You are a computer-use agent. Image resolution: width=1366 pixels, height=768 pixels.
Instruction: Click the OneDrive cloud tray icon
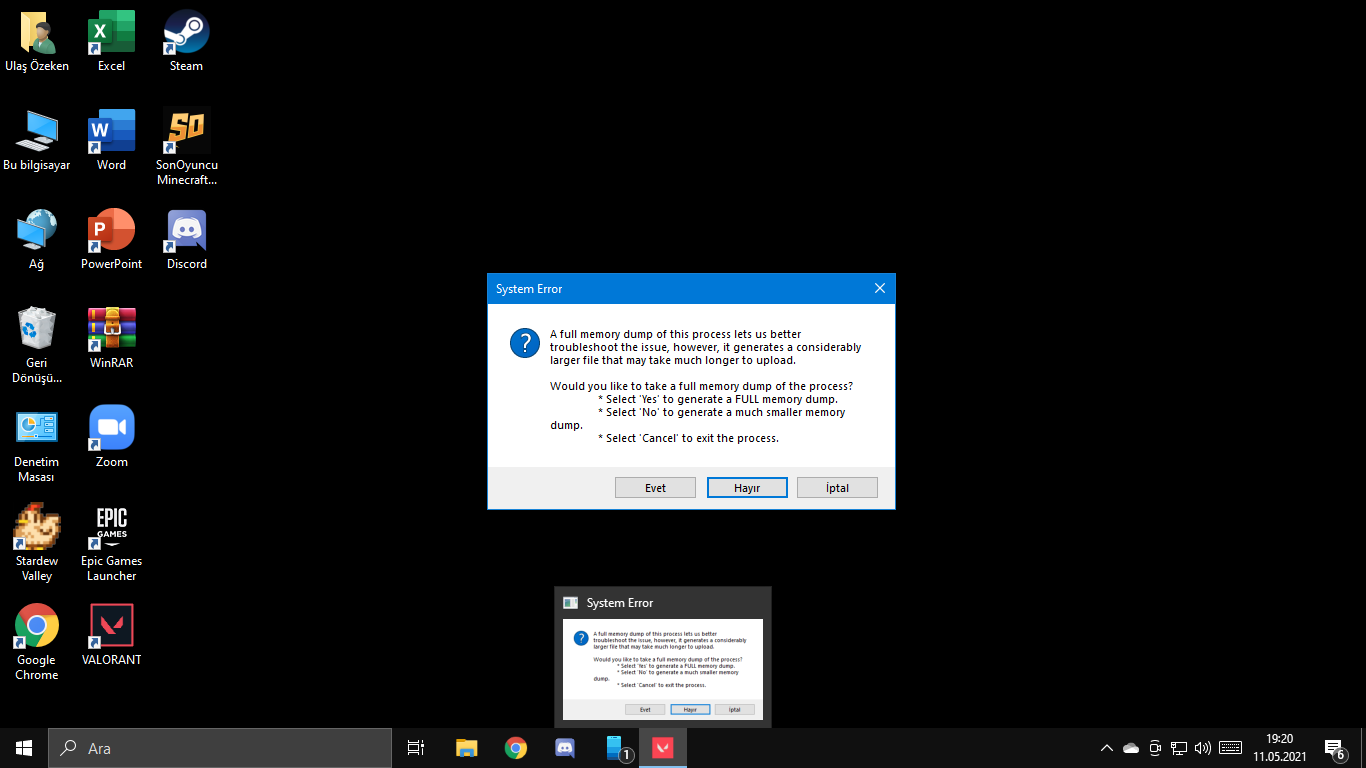point(1131,748)
